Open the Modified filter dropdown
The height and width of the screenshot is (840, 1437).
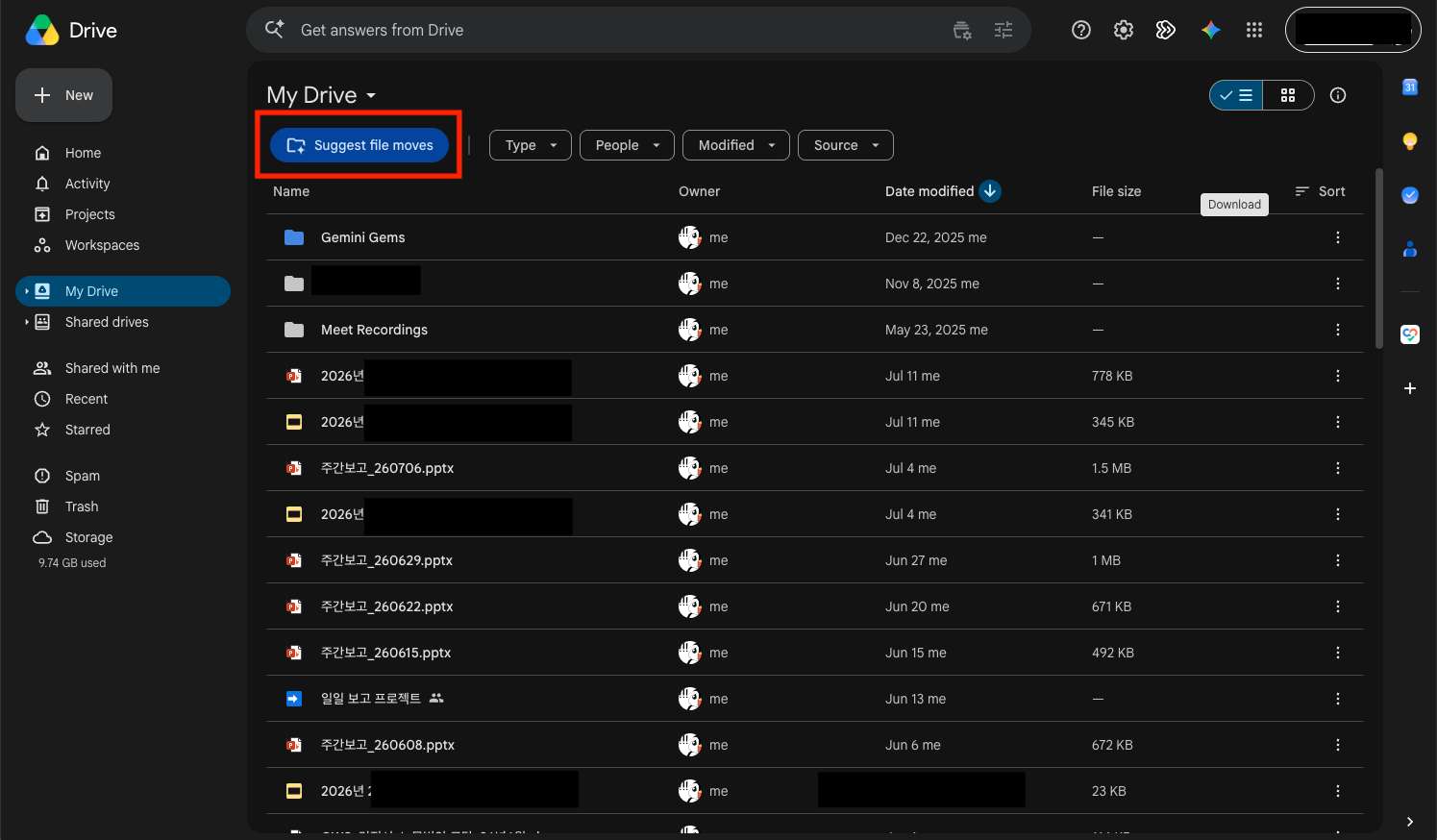click(736, 145)
